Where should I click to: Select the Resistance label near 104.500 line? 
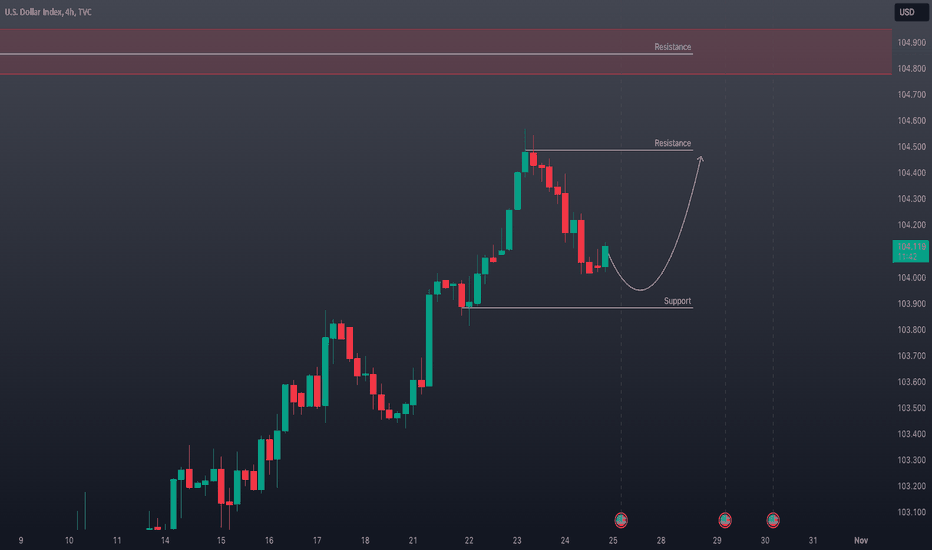[673, 143]
